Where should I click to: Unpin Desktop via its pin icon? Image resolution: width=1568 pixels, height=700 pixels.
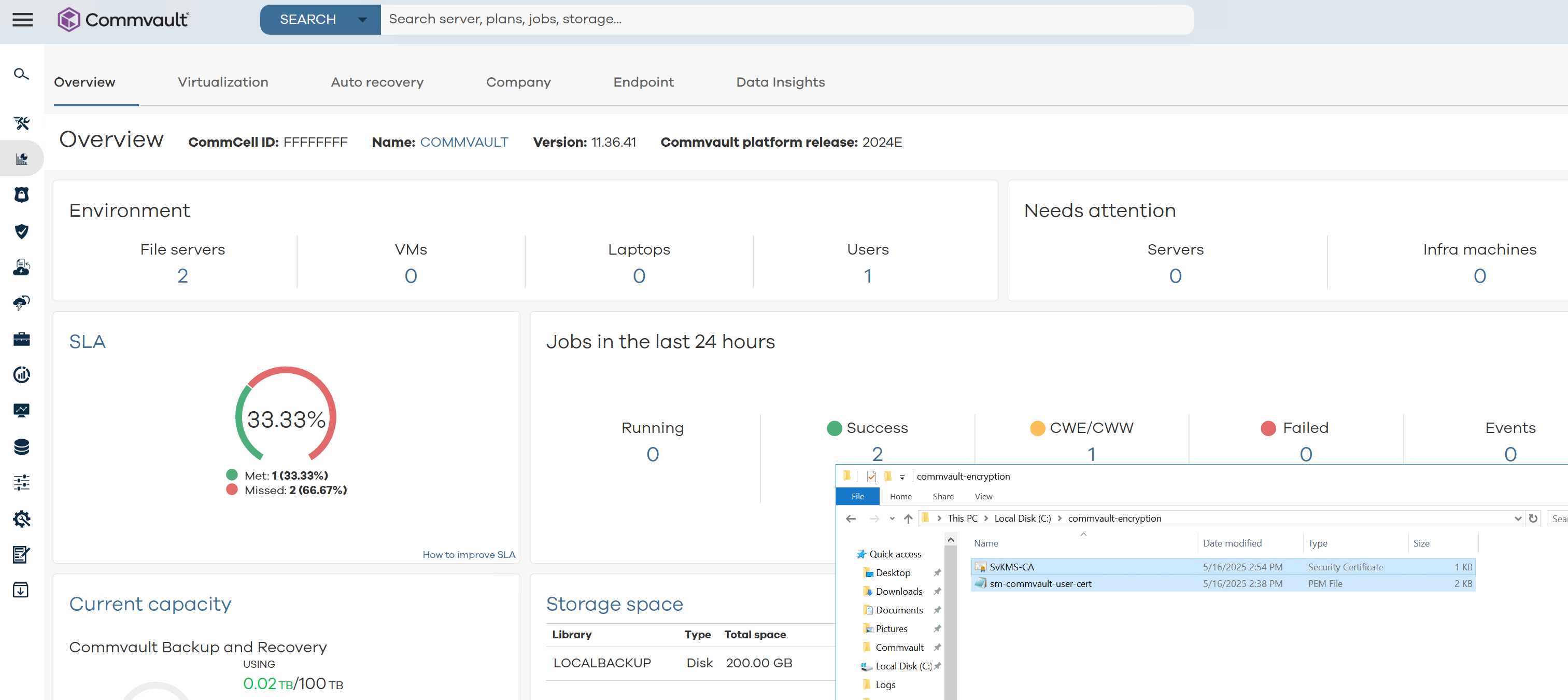(x=937, y=573)
